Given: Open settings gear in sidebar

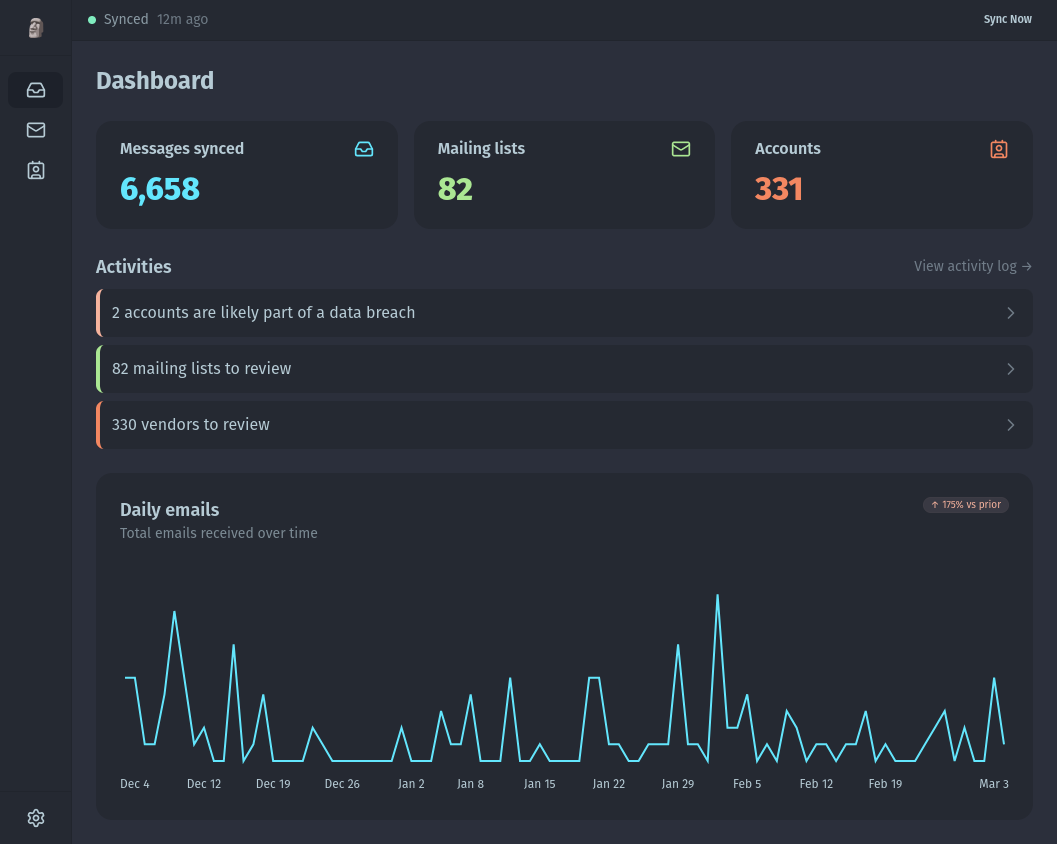Looking at the screenshot, I should click(x=36, y=818).
